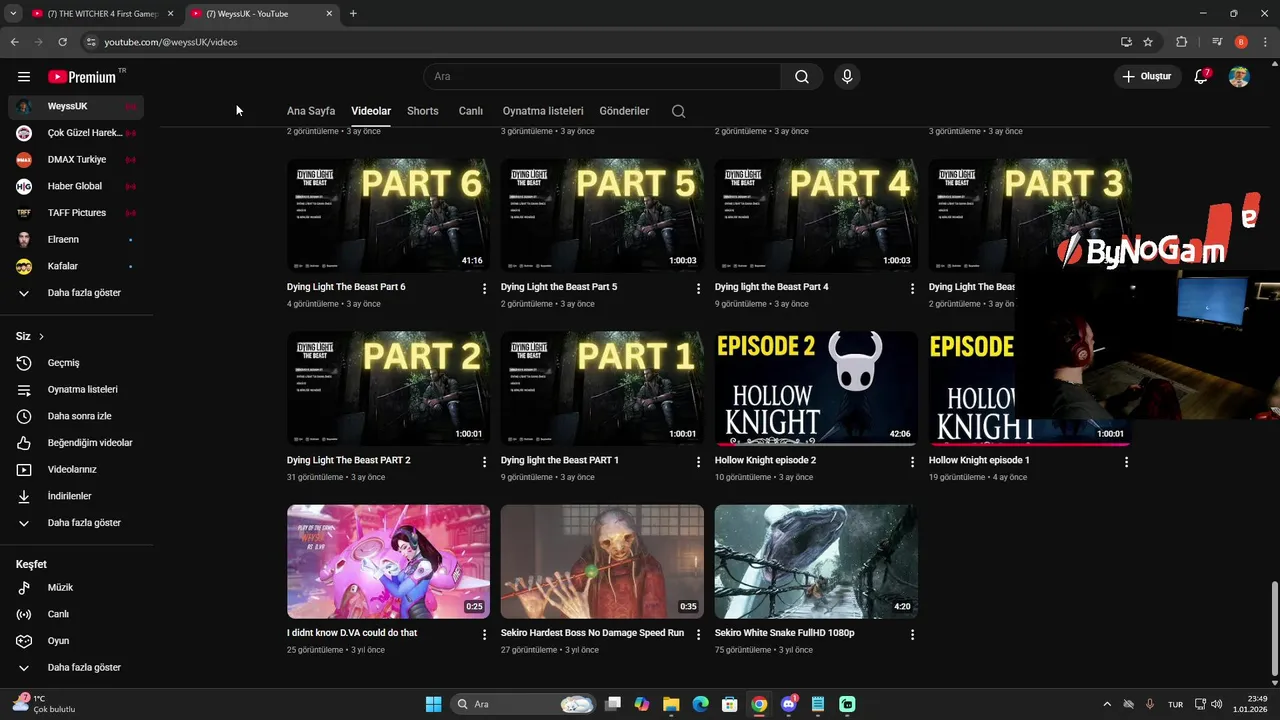This screenshot has height=720, width=1280.
Task: Open options for Hollow Knight episode 2
Action: tap(913, 462)
